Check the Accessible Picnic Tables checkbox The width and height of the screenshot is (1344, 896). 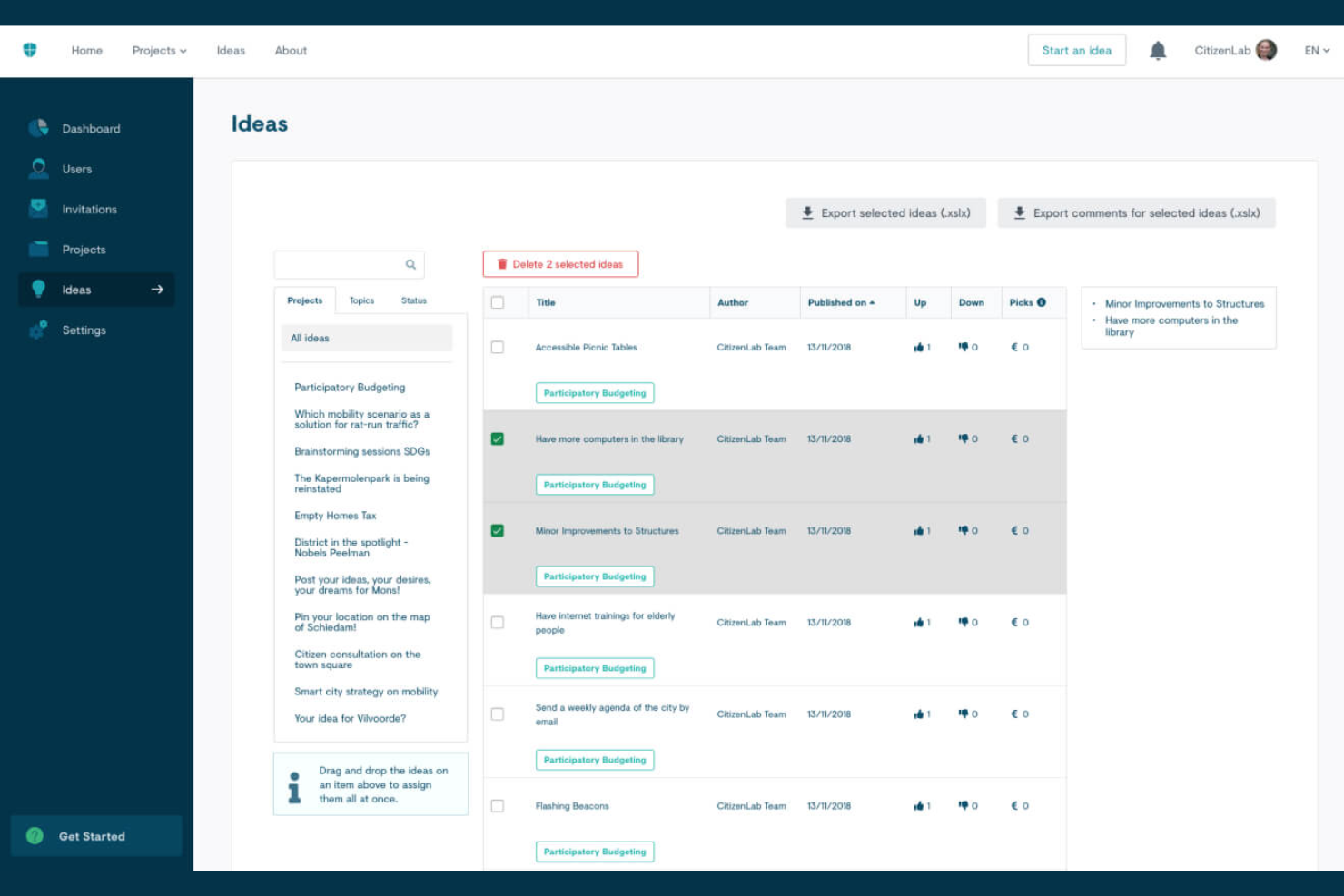tap(498, 347)
